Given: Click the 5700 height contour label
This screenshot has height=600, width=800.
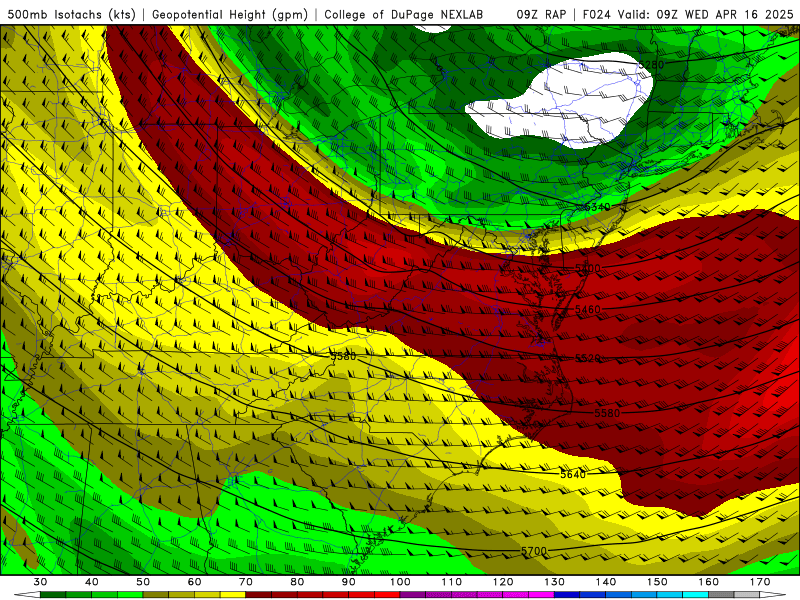Looking at the screenshot, I should (534, 551).
